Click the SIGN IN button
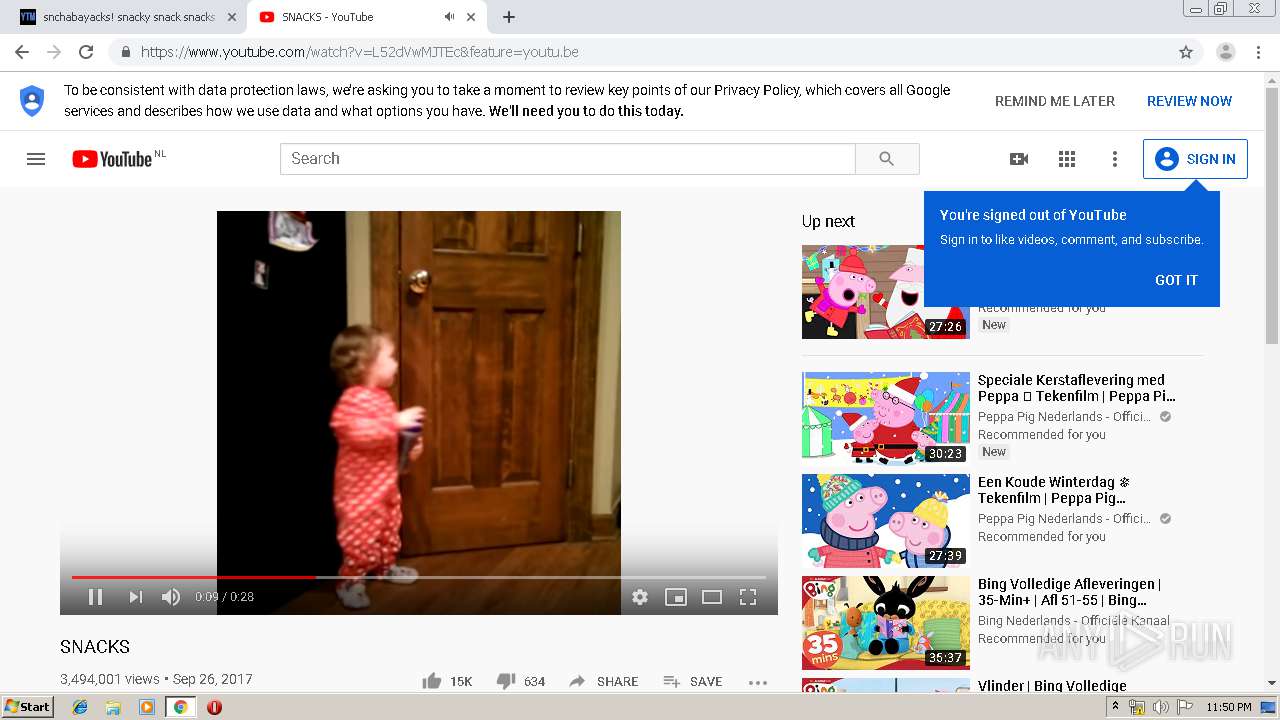 tap(1195, 159)
